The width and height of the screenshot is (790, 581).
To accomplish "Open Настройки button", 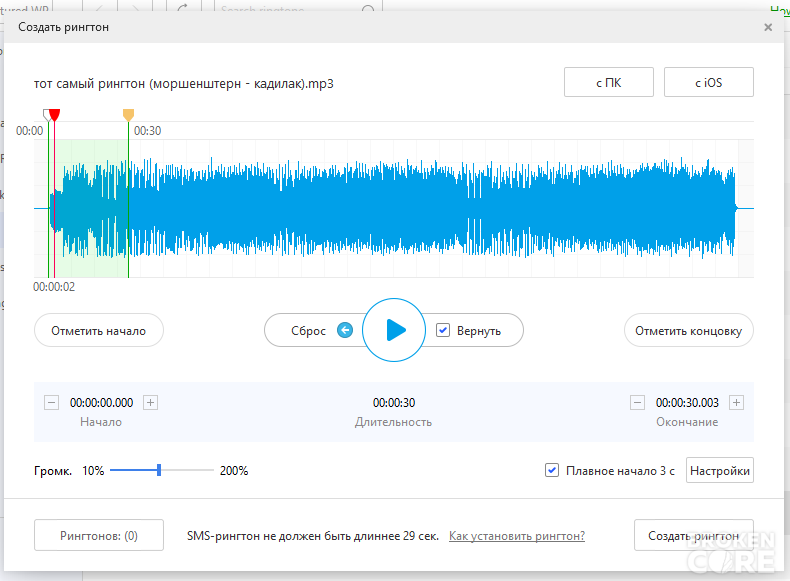I will click(719, 470).
